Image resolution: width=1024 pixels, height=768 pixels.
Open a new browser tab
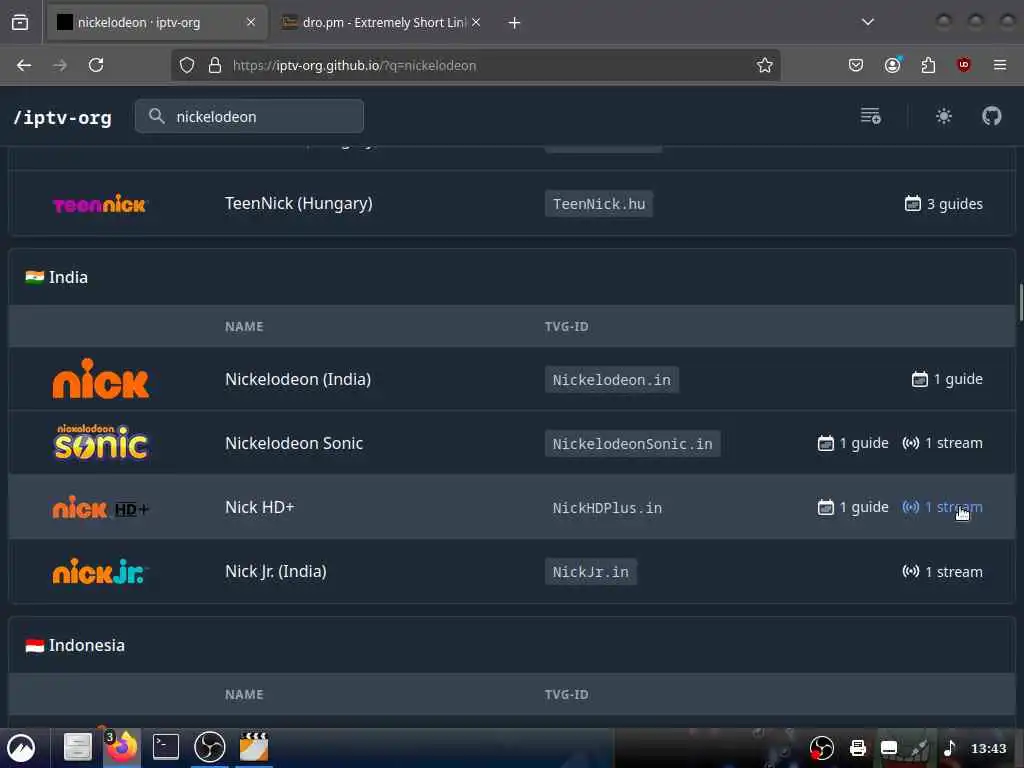[514, 23]
